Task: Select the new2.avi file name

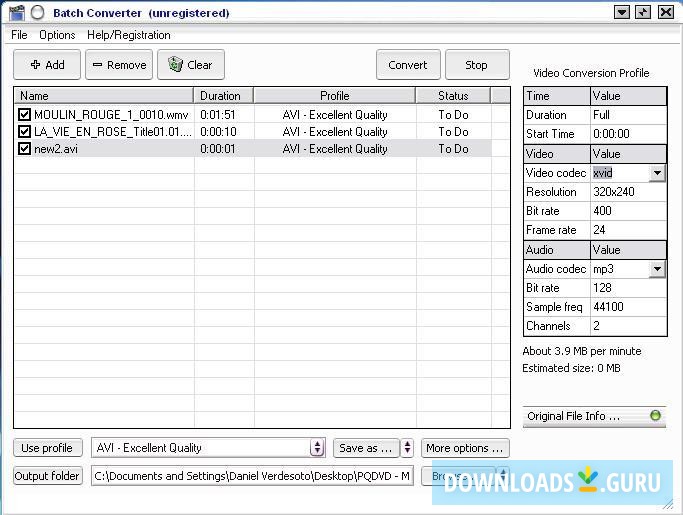Action: tap(56, 149)
